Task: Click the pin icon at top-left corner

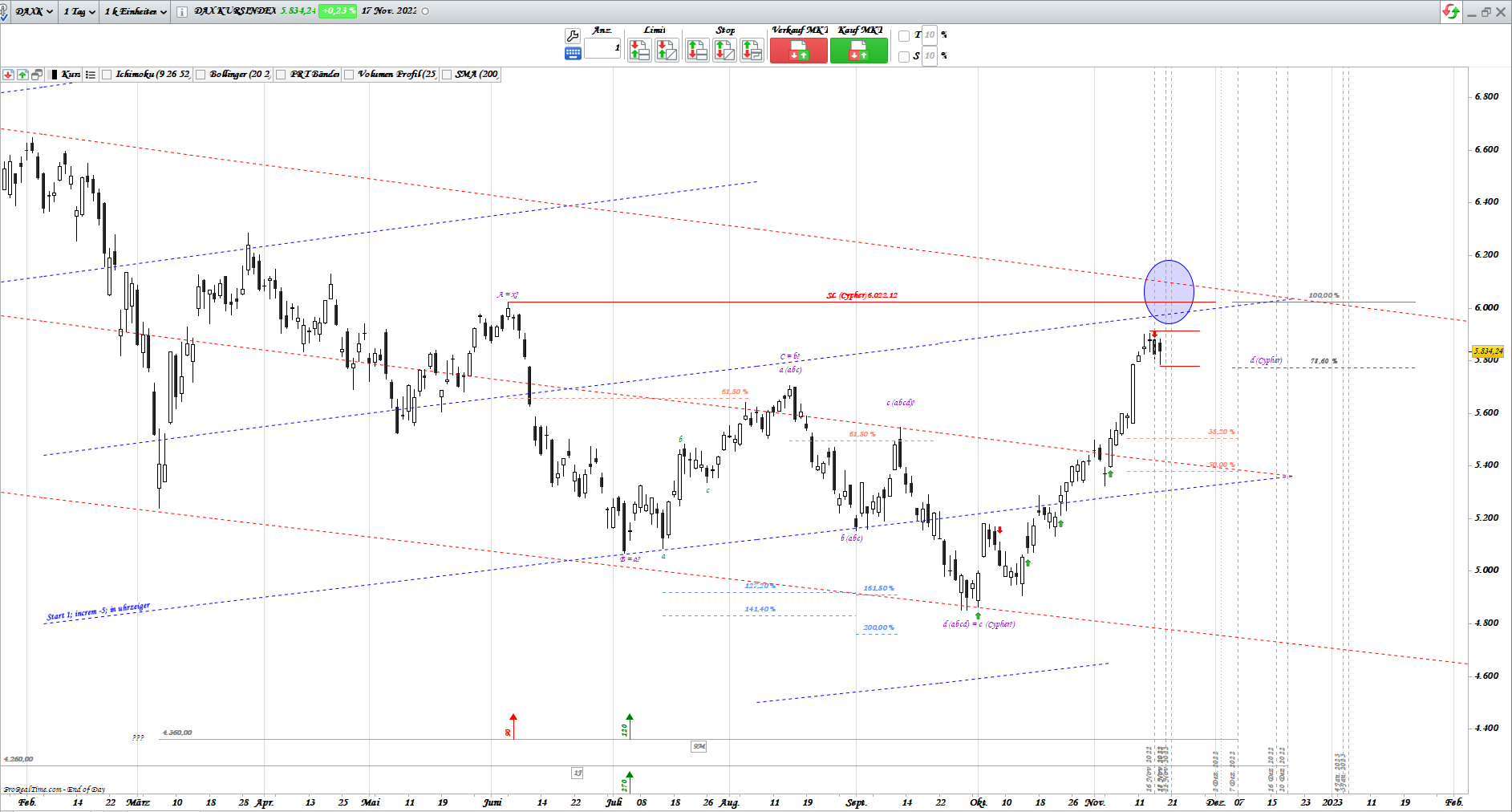Action: [x=5, y=12]
